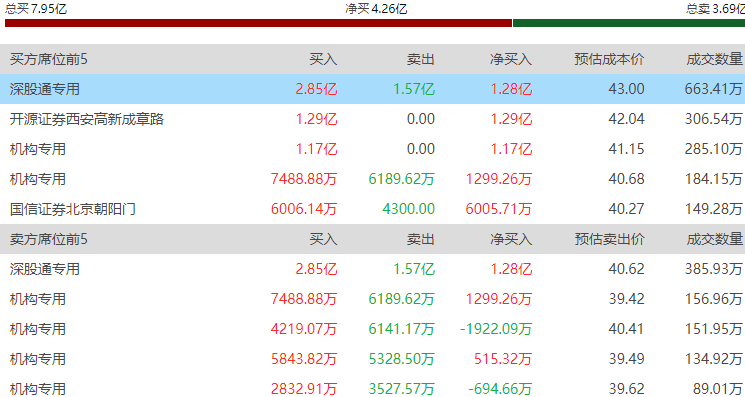
Task: Click 净买入 header in 买方席位前5 section
Action: 511,59
